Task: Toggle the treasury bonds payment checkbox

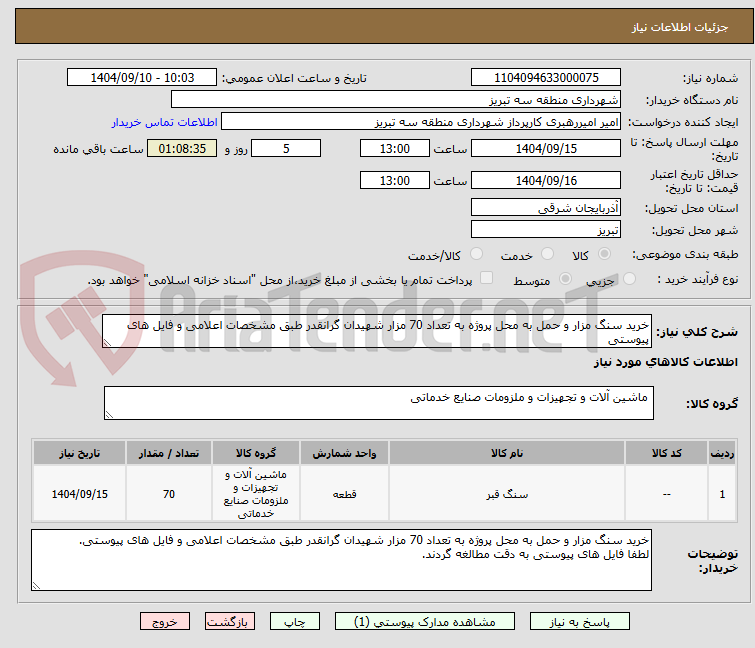Action: [487, 279]
